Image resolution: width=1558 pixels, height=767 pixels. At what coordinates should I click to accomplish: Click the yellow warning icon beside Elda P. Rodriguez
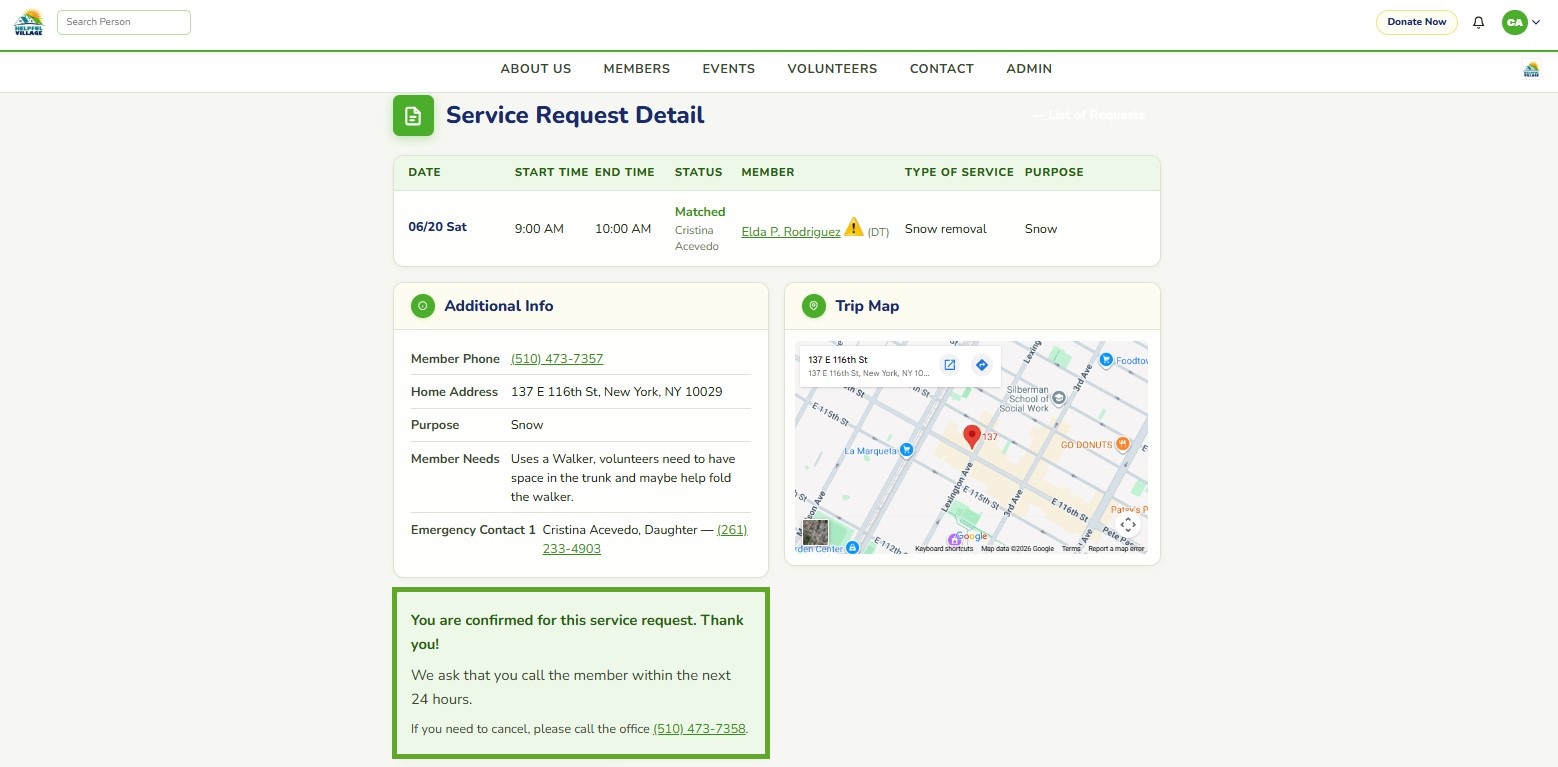coord(853,227)
